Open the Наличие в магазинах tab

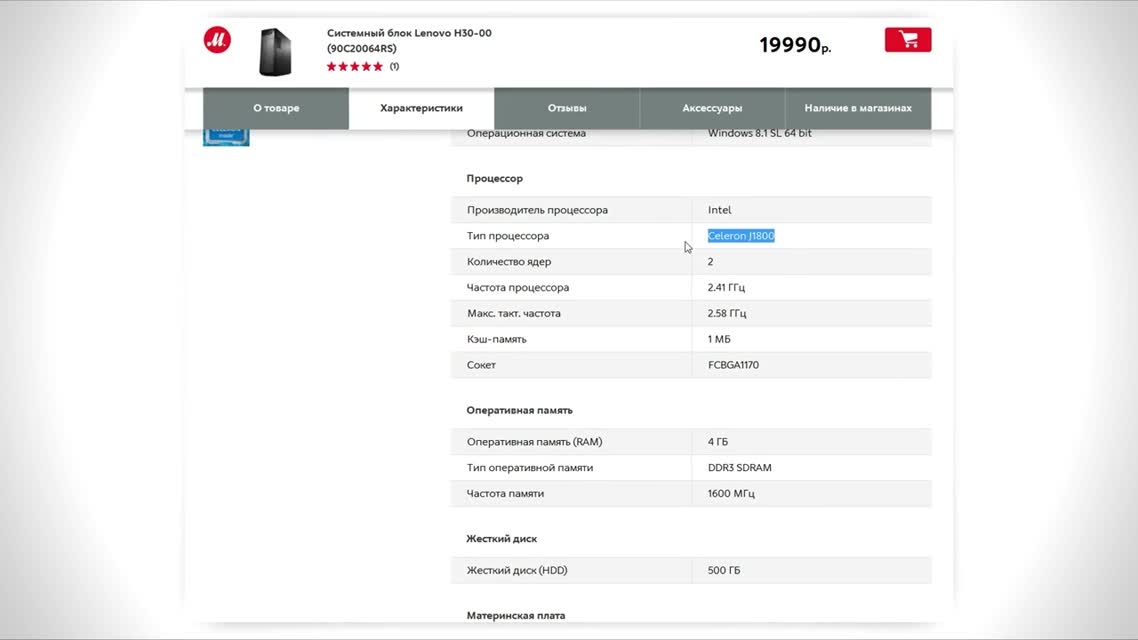[858, 108]
